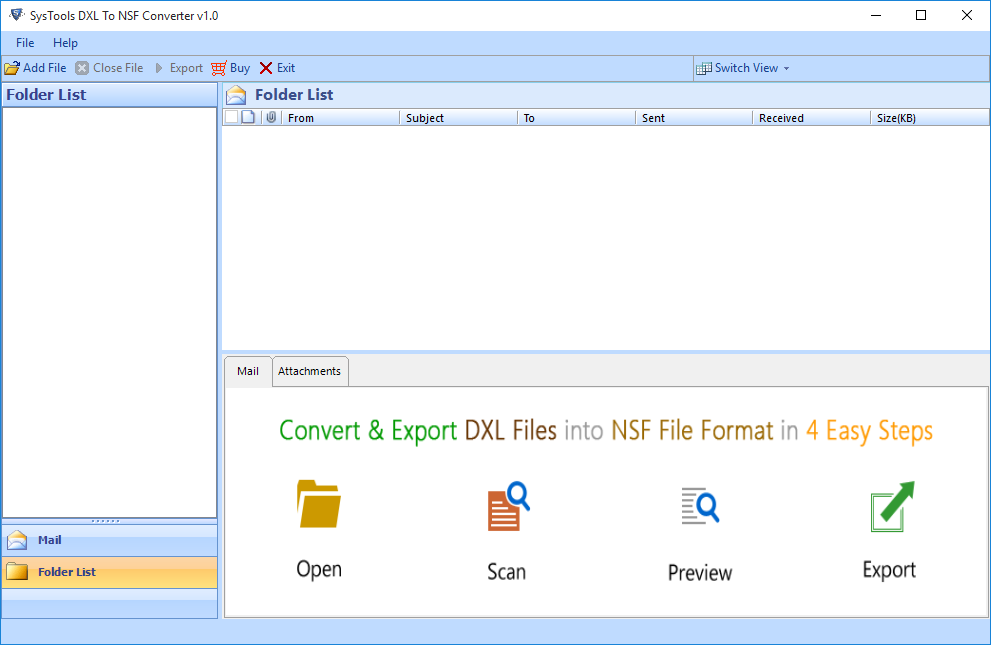This screenshot has height=645, width=991.
Task: Click the green Export arrow step icon
Action: coord(892,507)
